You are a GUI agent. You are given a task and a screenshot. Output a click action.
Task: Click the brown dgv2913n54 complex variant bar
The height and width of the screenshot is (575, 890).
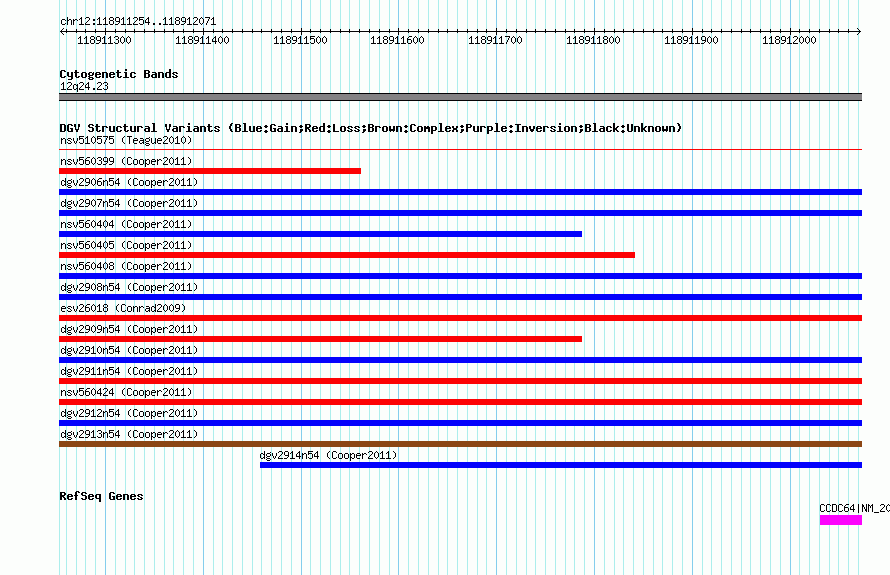pyautogui.click(x=460, y=444)
